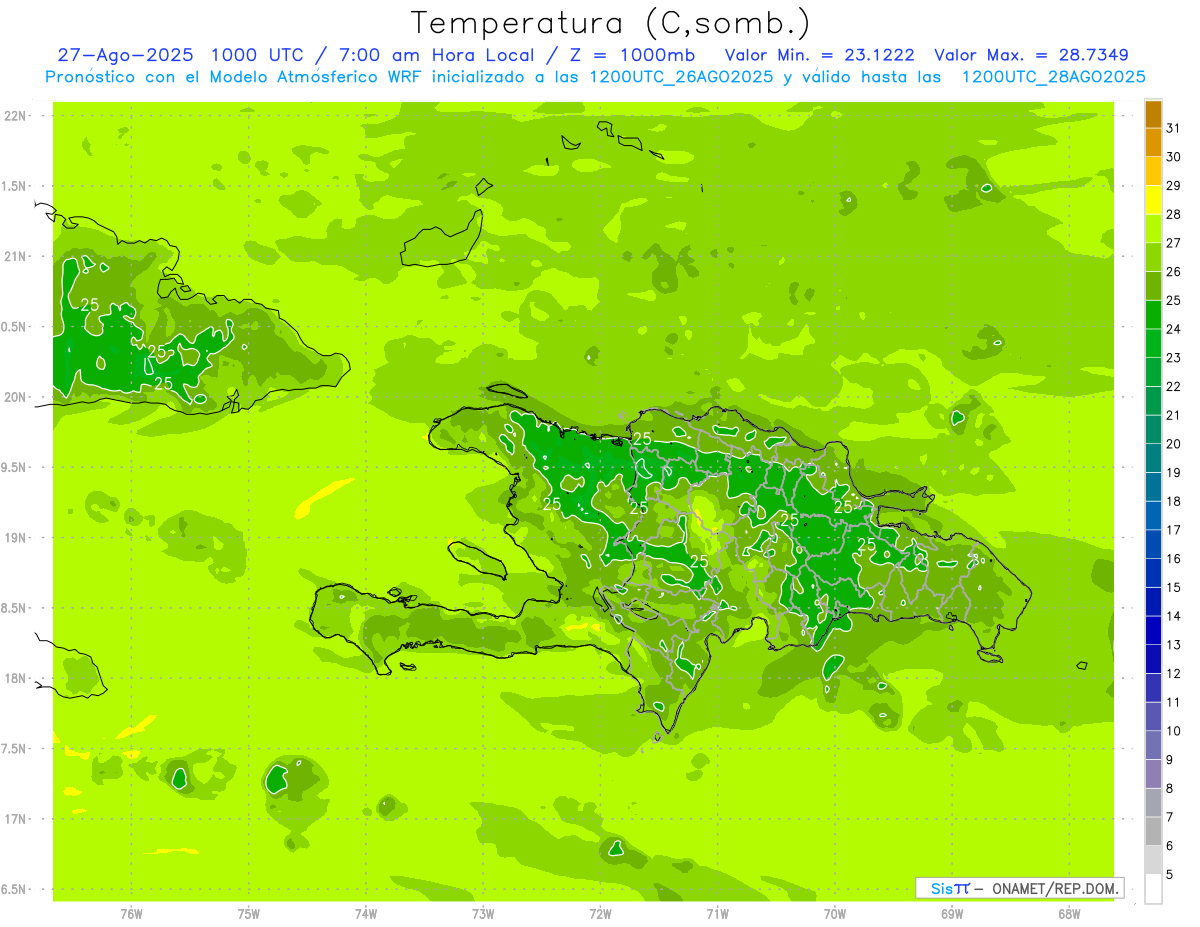The image size is (1200, 927).
Task: Click the '75W' longitude axis label
Action: (249, 914)
